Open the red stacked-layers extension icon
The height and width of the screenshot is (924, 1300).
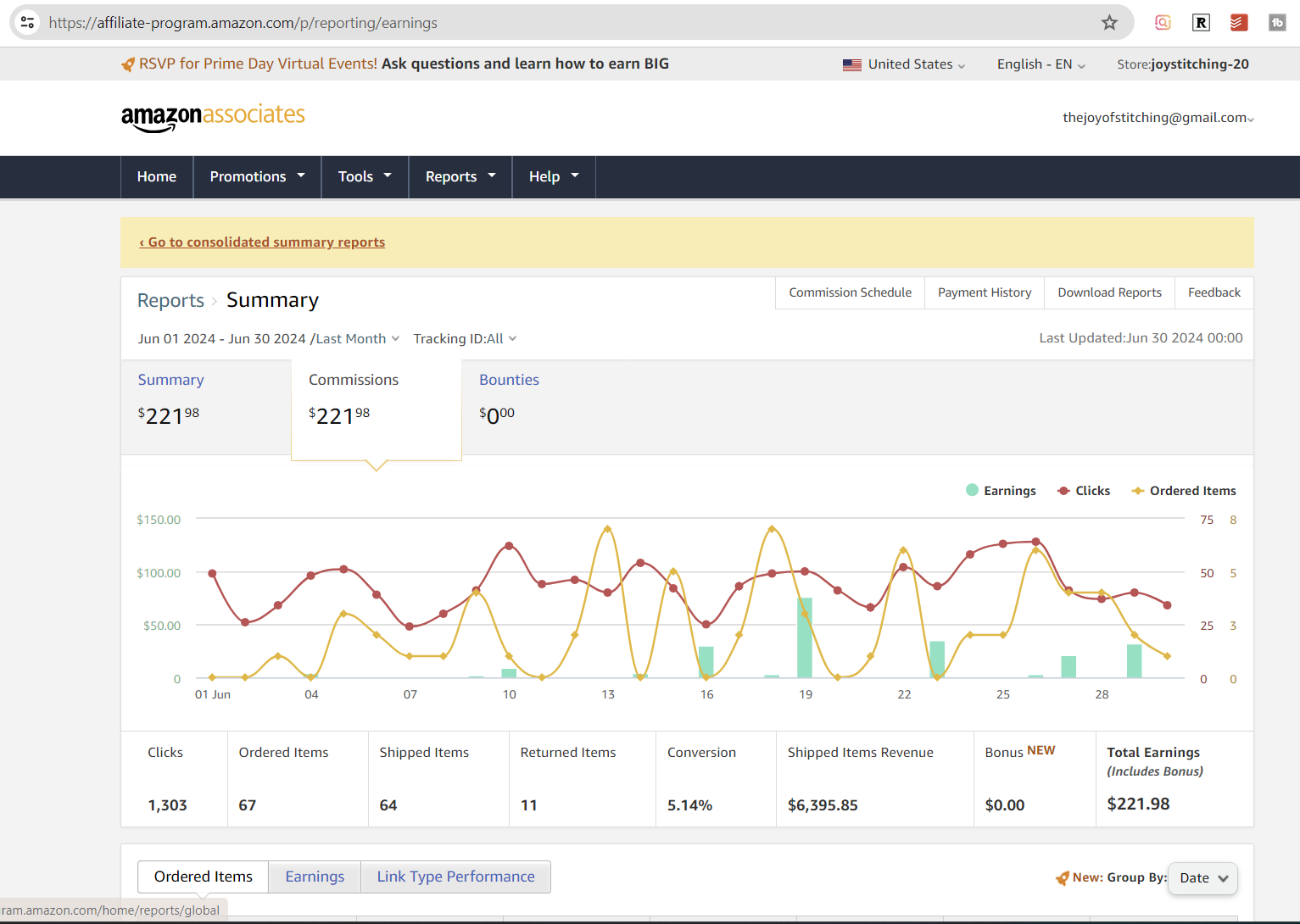pyautogui.click(x=1239, y=23)
